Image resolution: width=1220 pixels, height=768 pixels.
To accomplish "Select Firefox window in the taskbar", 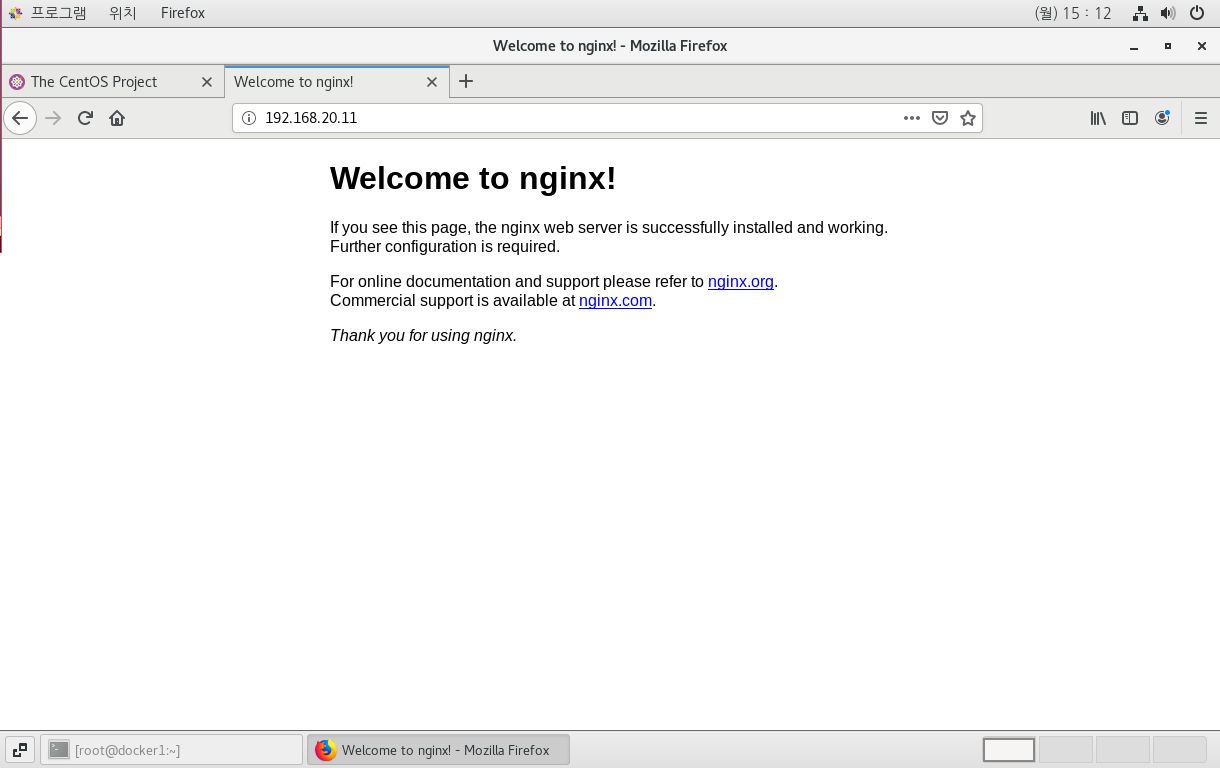I will click(438, 750).
